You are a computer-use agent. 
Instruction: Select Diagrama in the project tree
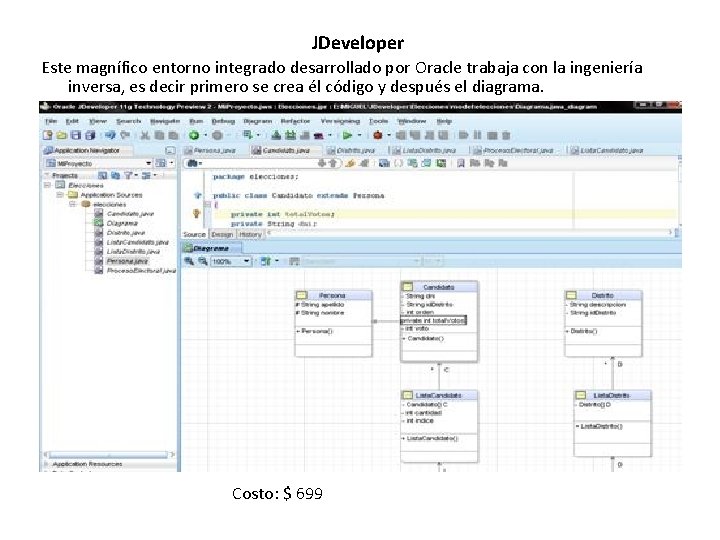coord(122,223)
